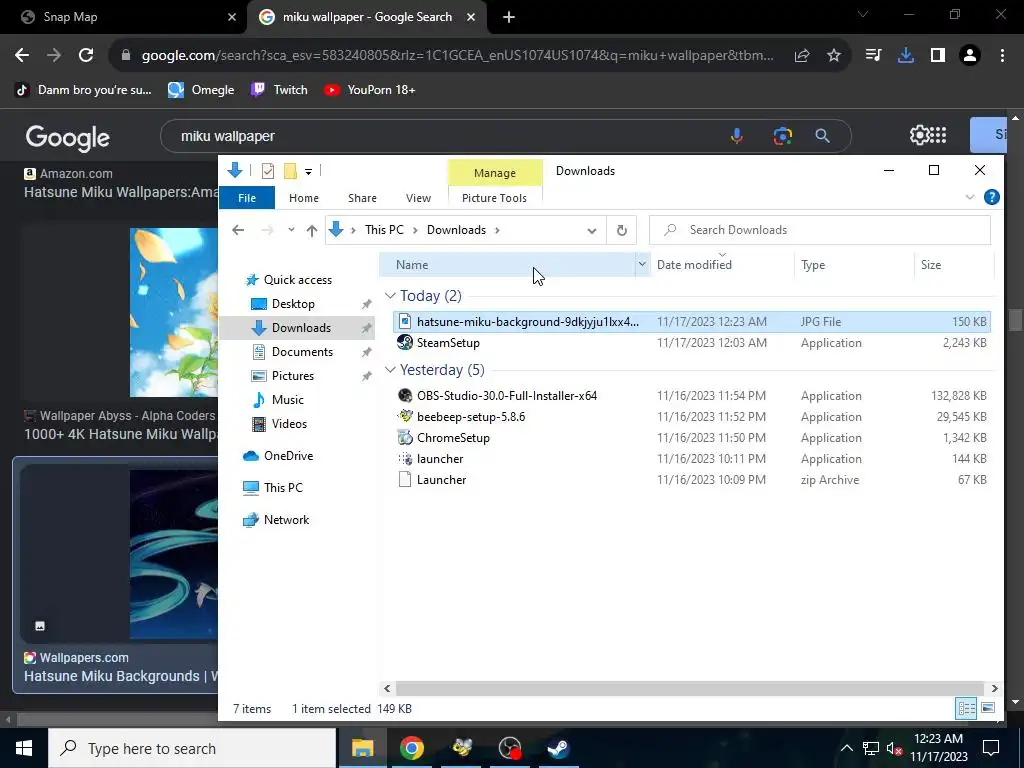This screenshot has width=1024, height=768.
Task: Start Google voice search microphone
Action: 737,136
